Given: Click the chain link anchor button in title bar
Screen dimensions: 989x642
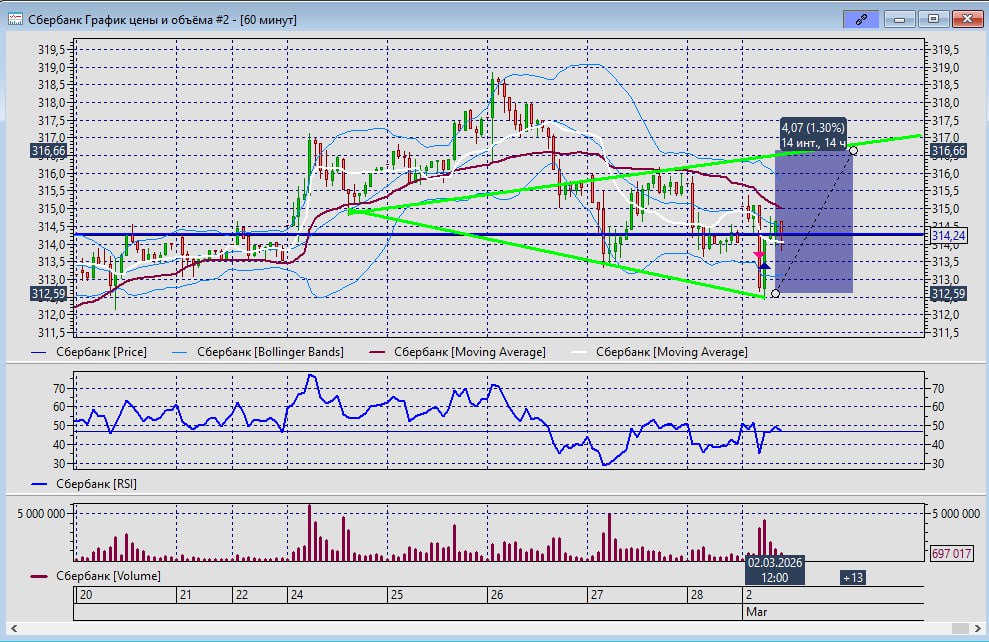Looking at the screenshot, I should pyautogui.click(x=859, y=18).
